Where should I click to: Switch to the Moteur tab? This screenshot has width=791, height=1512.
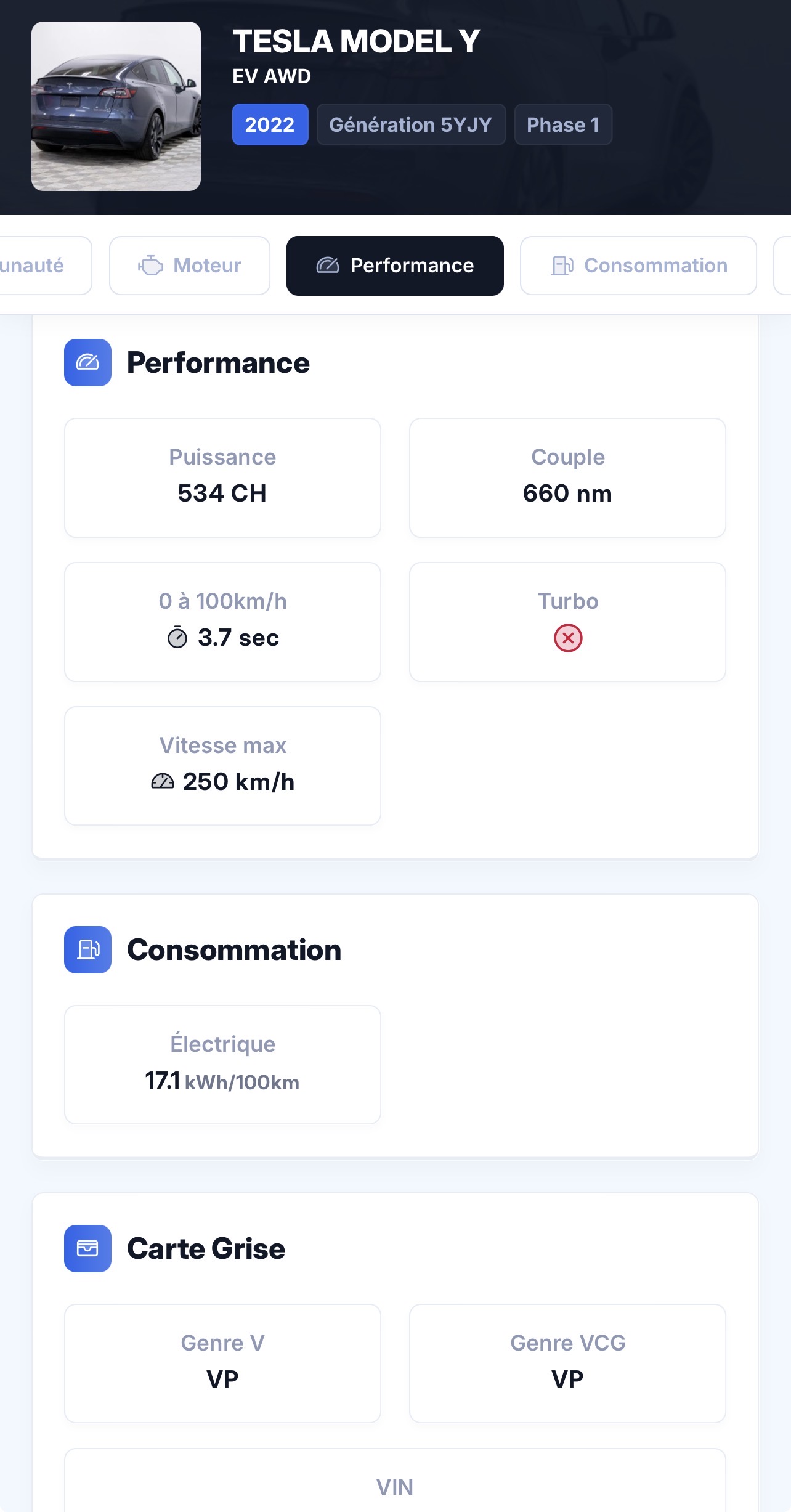coord(190,266)
